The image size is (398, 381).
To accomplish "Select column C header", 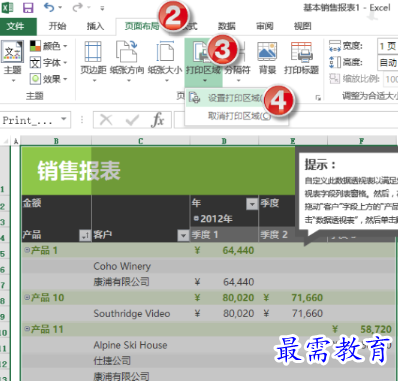I will click(141, 141).
